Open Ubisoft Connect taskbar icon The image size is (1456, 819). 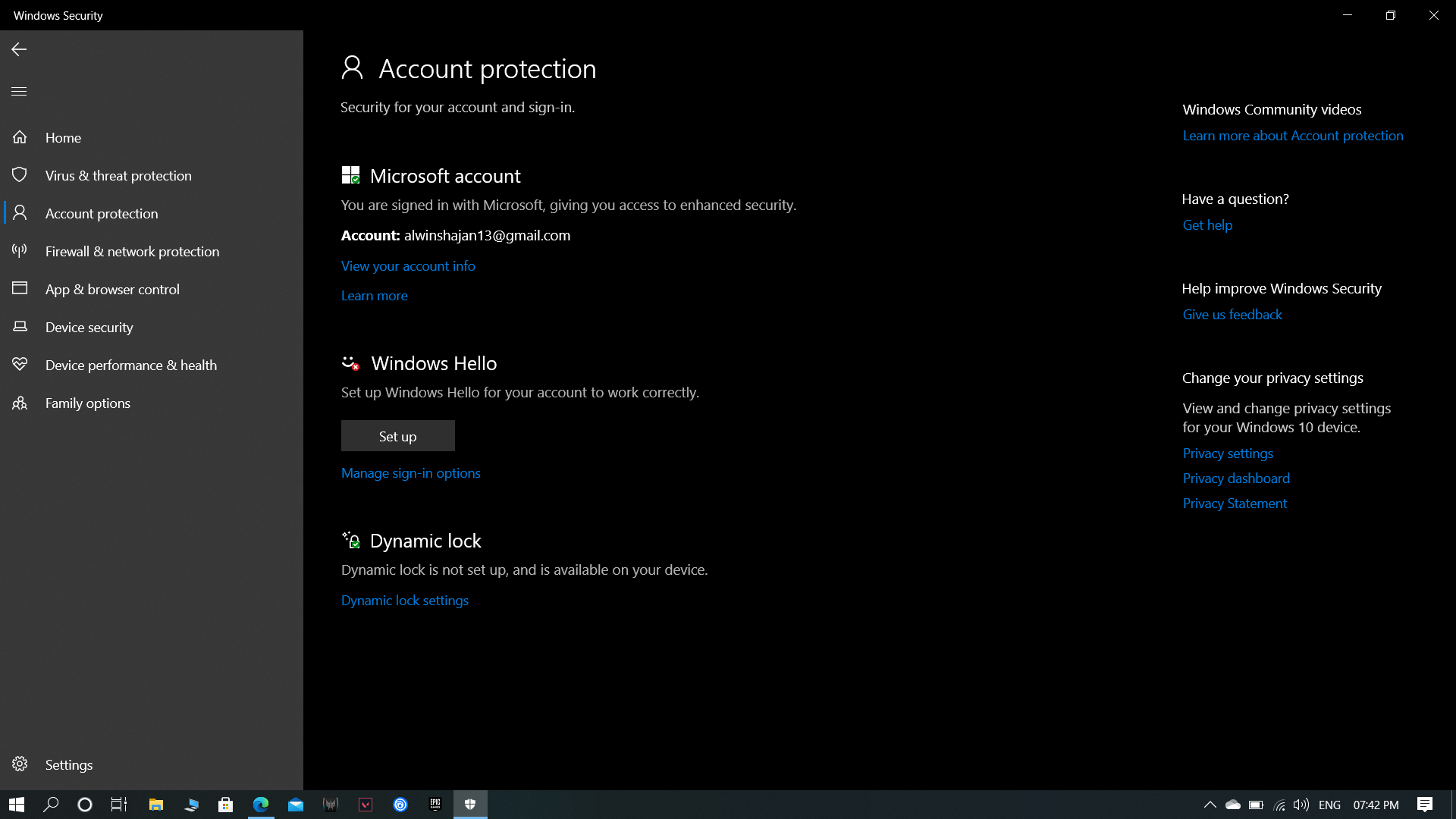pyautogui.click(x=400, y=805)
